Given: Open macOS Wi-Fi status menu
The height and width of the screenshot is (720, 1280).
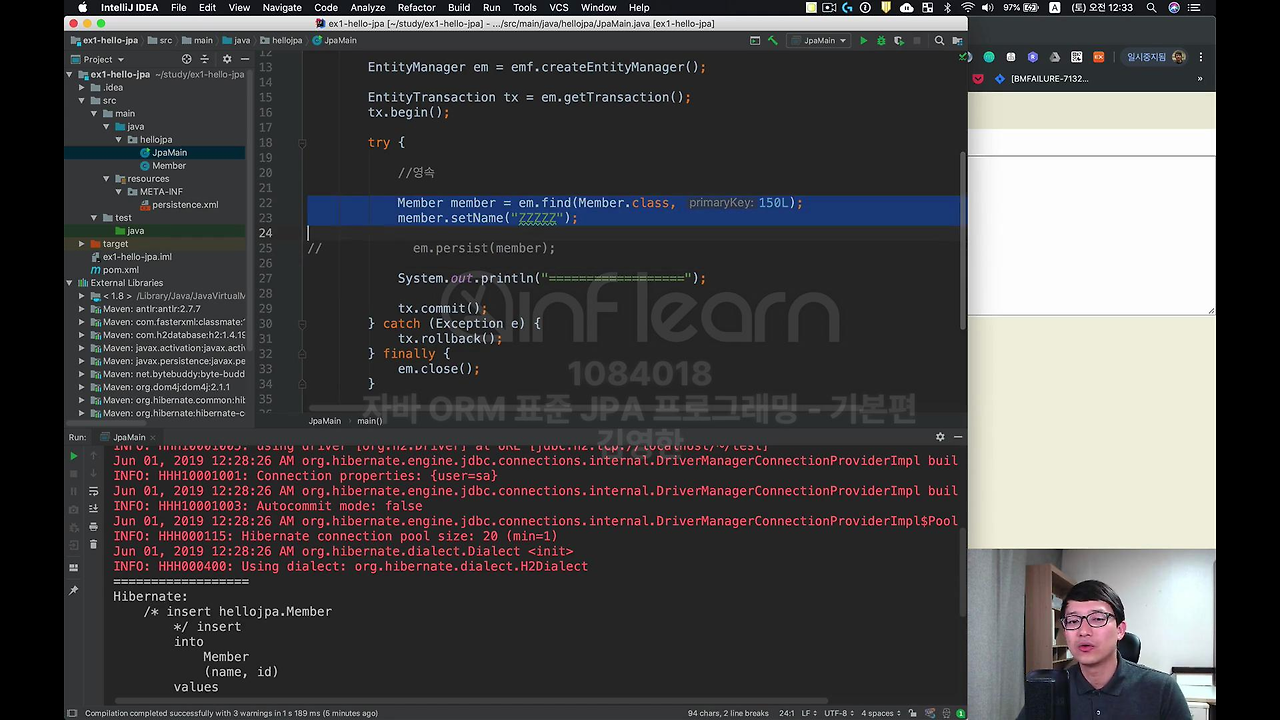Looking at the screenshot, I should click(x=967, y=7).
